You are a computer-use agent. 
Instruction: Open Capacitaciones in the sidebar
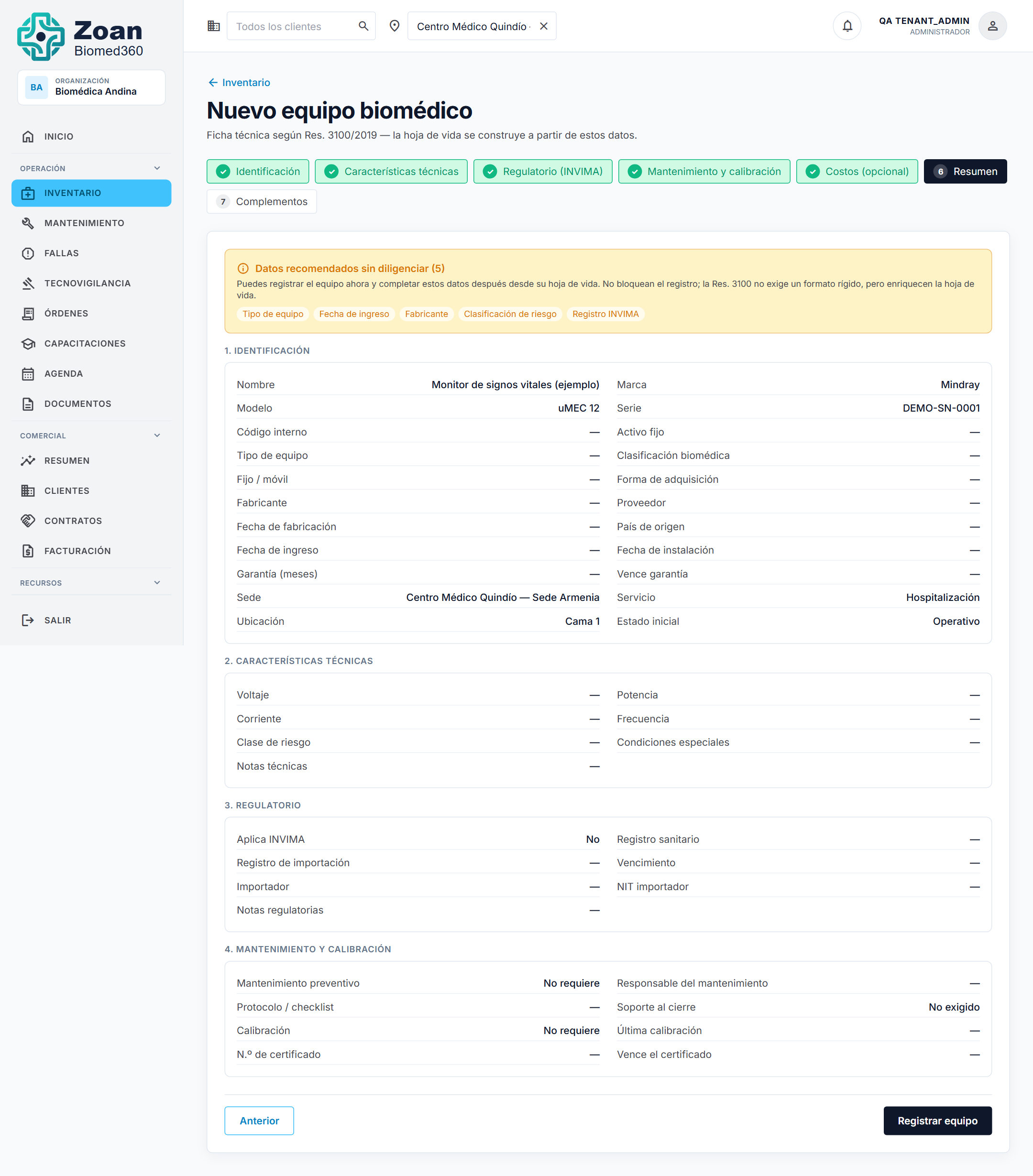click(91, 344)
